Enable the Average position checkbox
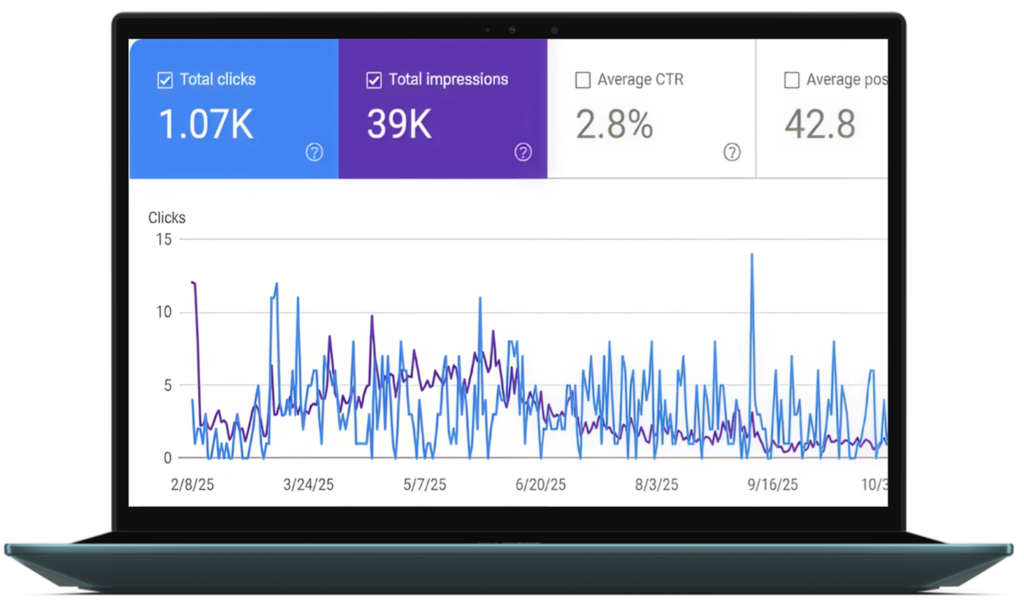1024x603 pixels. pyautogui.click(x=792, y=80)
